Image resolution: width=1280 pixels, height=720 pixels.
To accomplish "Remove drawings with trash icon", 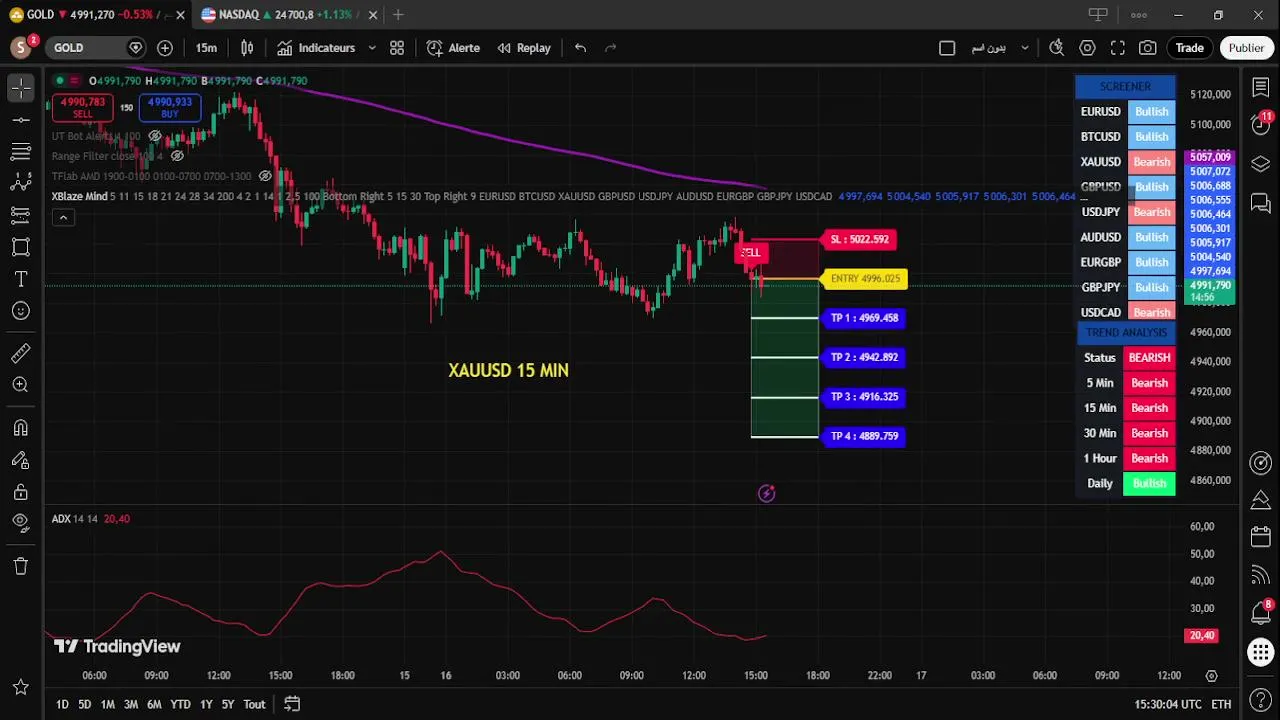I will 20,566.
